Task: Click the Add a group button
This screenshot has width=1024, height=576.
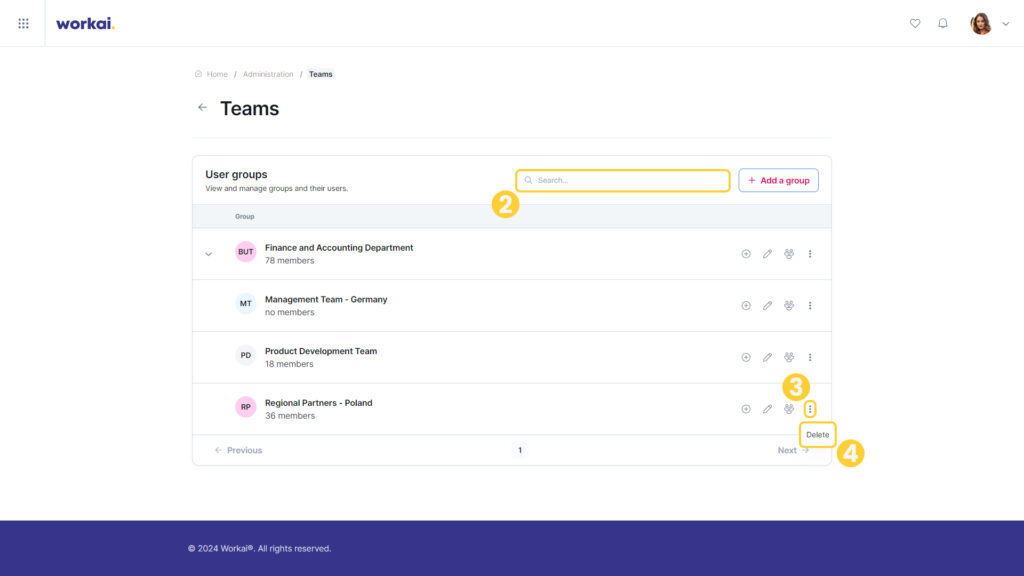Action: pyautogui.click(x=778, y=180)
